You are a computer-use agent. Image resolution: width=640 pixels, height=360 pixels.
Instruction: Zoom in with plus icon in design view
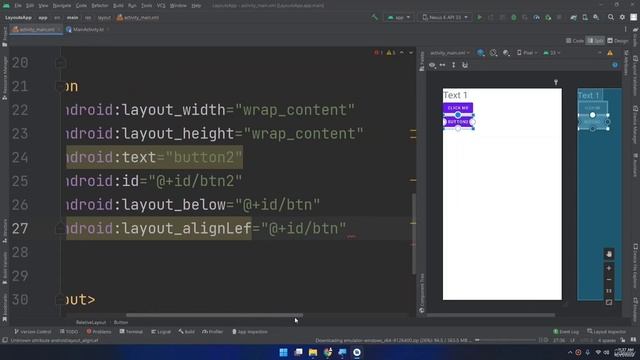click(x=609, y=268)
